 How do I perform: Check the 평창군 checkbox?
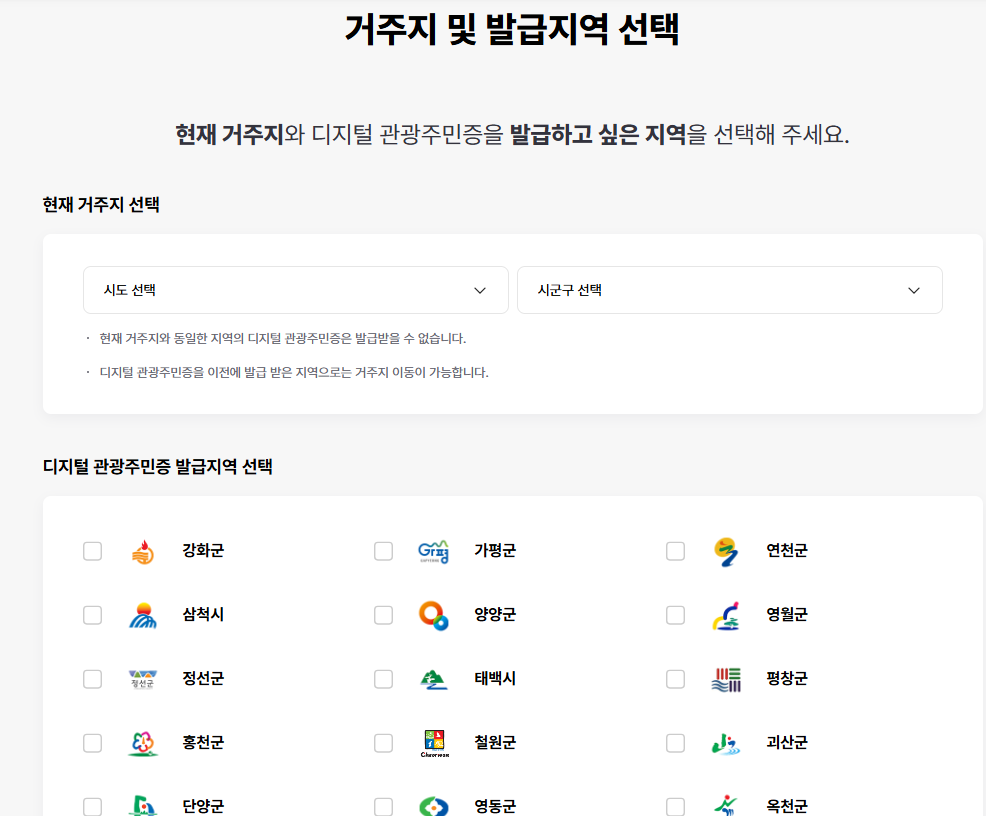[675, 679]
